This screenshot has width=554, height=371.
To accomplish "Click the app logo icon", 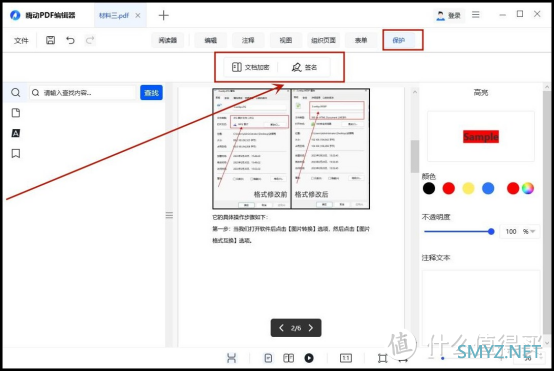I will [15, 15].
